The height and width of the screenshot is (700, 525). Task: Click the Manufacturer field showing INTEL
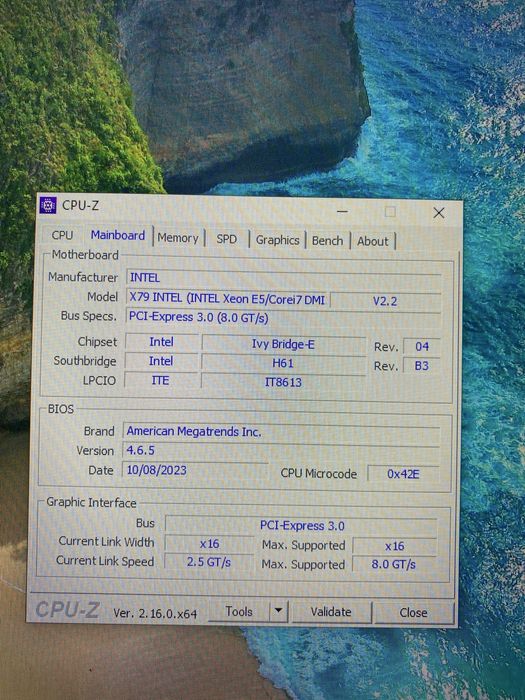pyautogui.click(x=284, y=278)
